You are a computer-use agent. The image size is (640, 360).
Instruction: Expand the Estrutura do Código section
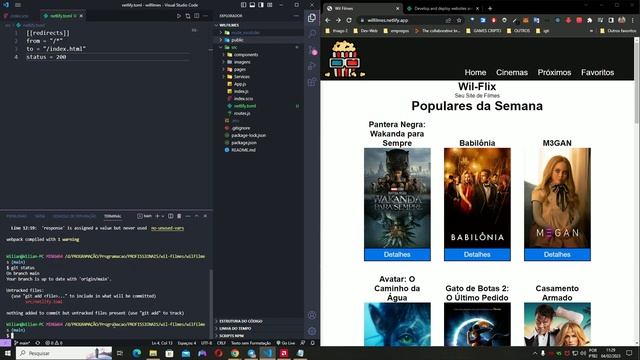coord(260,321)
